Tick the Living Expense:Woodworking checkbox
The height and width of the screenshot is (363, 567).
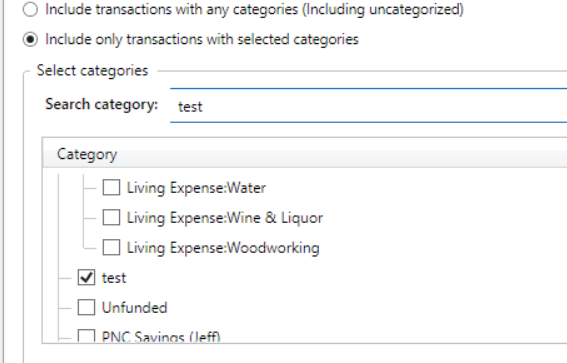pyautogui.click(x=111, y=248)
